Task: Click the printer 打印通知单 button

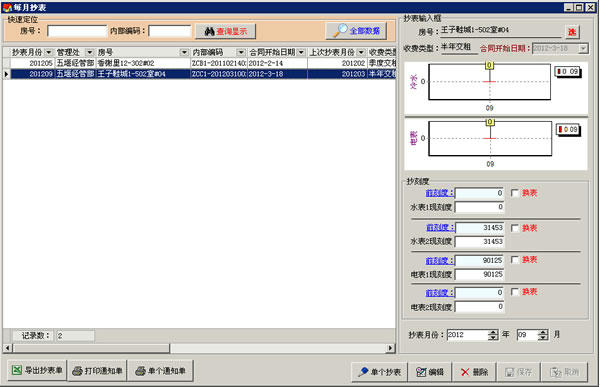Action: tap(97, 371)
